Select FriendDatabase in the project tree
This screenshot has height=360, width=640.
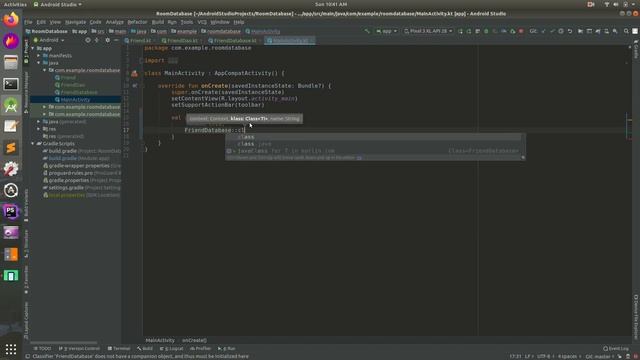(79, 92)
